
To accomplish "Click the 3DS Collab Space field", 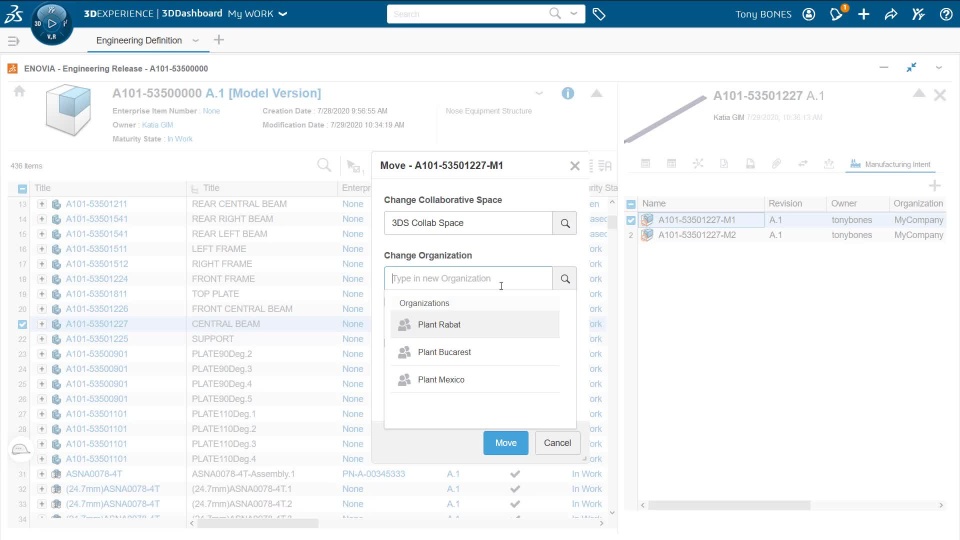I will click(468, 223).
